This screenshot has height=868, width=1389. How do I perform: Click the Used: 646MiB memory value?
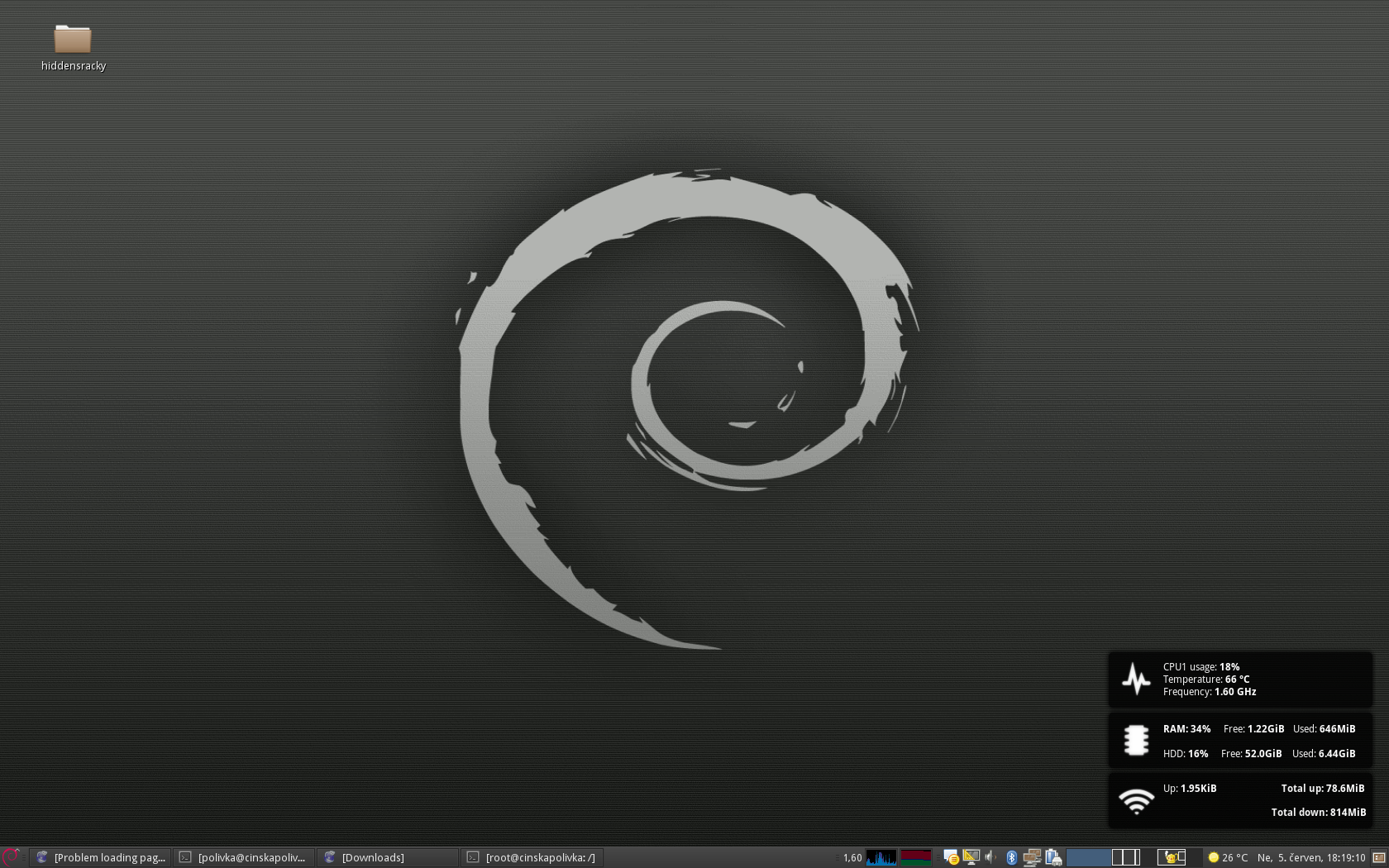click(1324, 729)
